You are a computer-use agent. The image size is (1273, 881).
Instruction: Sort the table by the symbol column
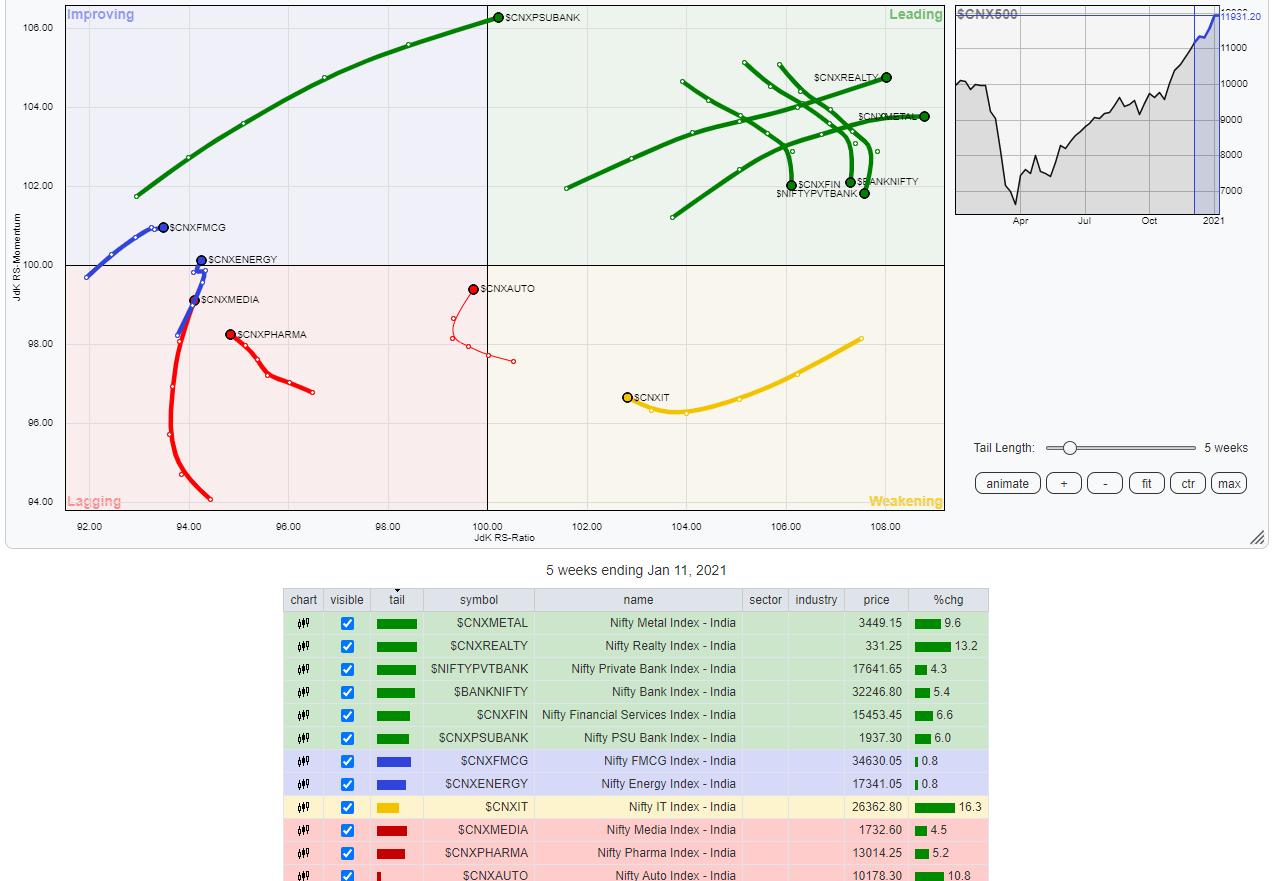[x=478, y=600]
